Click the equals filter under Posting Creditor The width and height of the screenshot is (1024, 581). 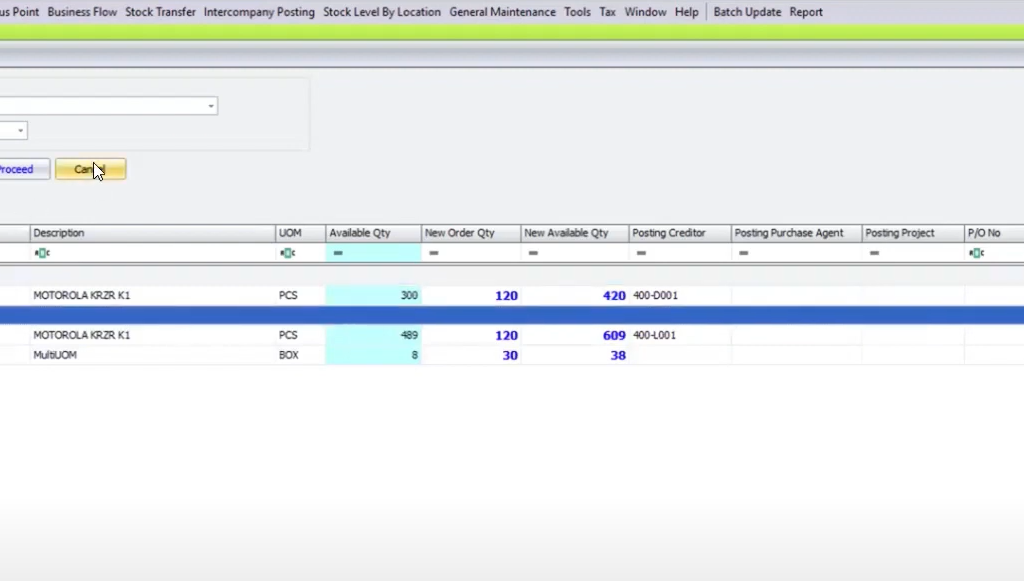point(641,253)
